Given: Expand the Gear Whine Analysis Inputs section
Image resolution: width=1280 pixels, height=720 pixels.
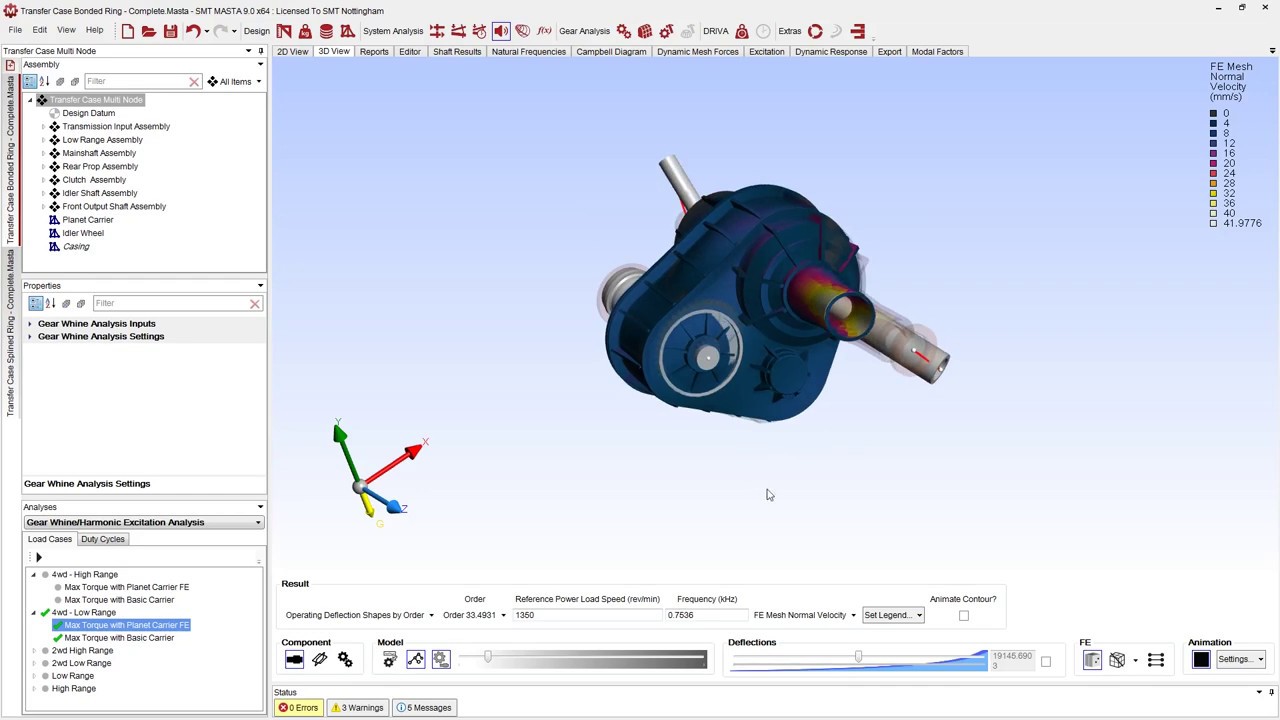Looking at the screenshot, I should 29,324.
